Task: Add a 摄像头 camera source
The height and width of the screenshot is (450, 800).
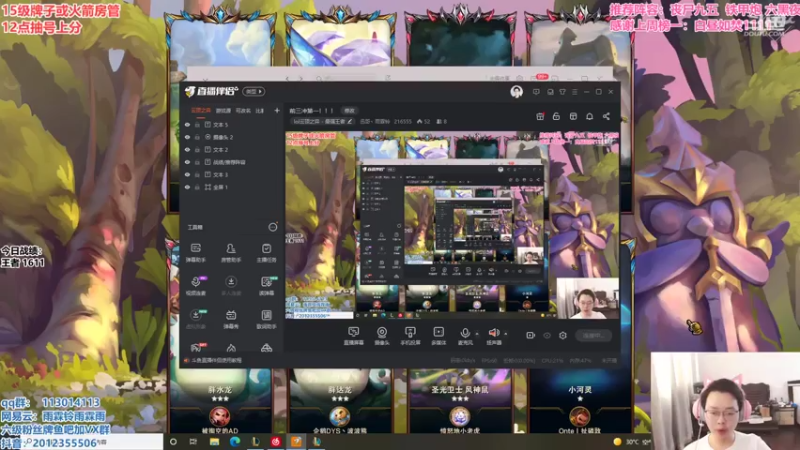Action: [382, 336]
